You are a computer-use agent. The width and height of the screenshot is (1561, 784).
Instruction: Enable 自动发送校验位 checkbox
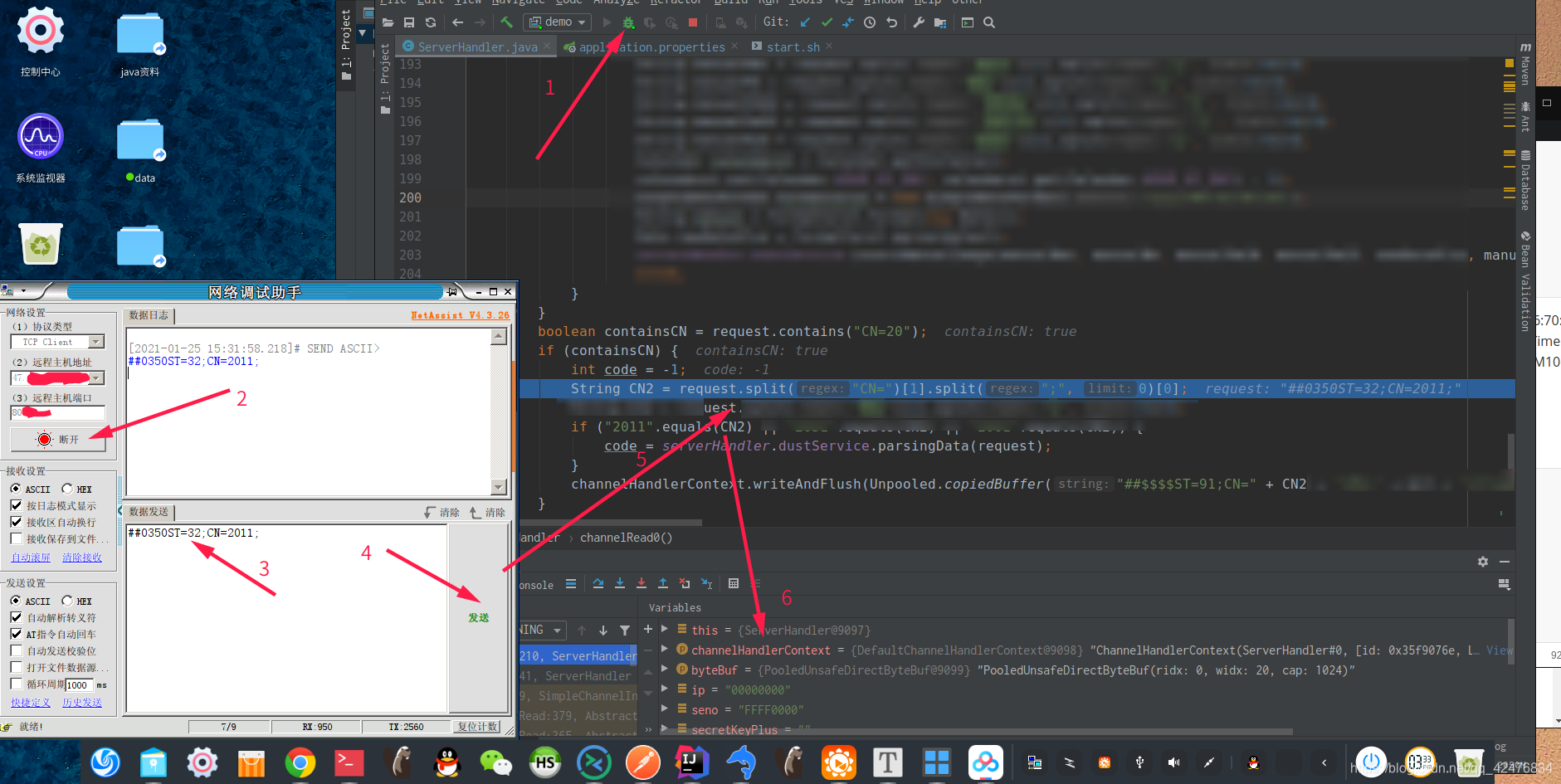coord(16,651)
